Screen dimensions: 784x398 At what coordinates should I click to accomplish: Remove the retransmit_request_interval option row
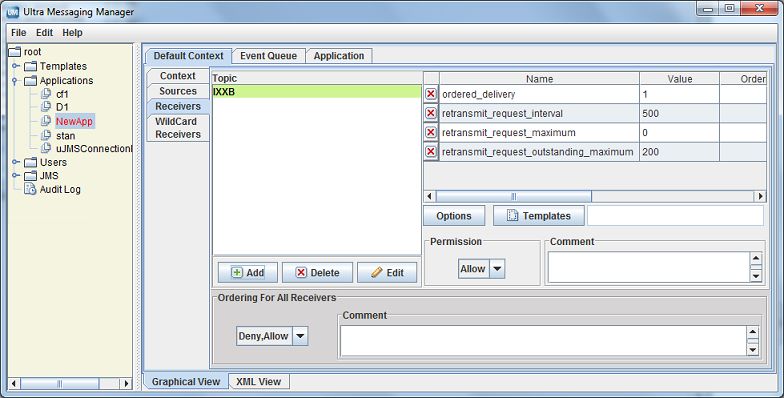[430, 114]
